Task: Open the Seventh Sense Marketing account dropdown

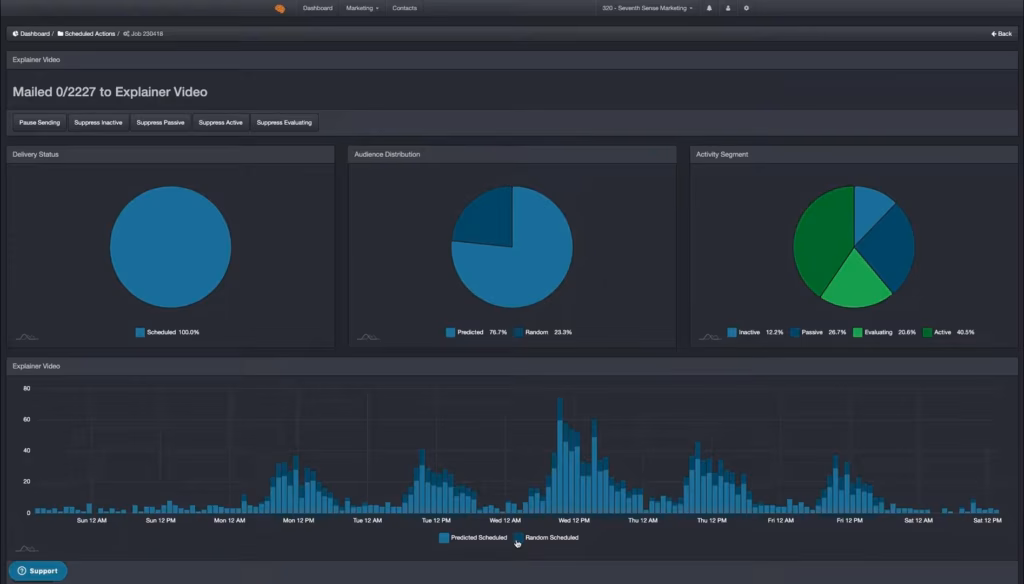Action: 647,8
